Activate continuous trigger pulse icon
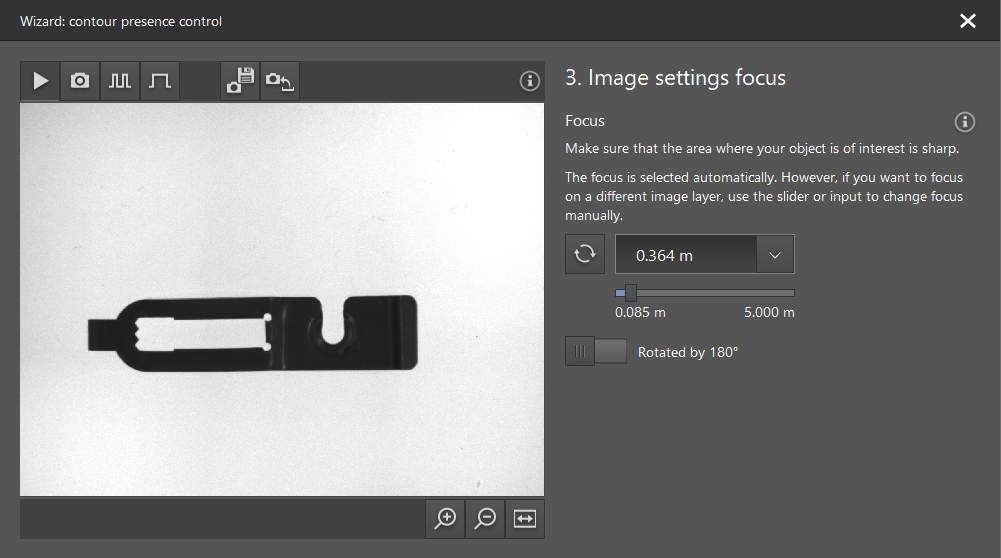 click(x=120, y=81)
